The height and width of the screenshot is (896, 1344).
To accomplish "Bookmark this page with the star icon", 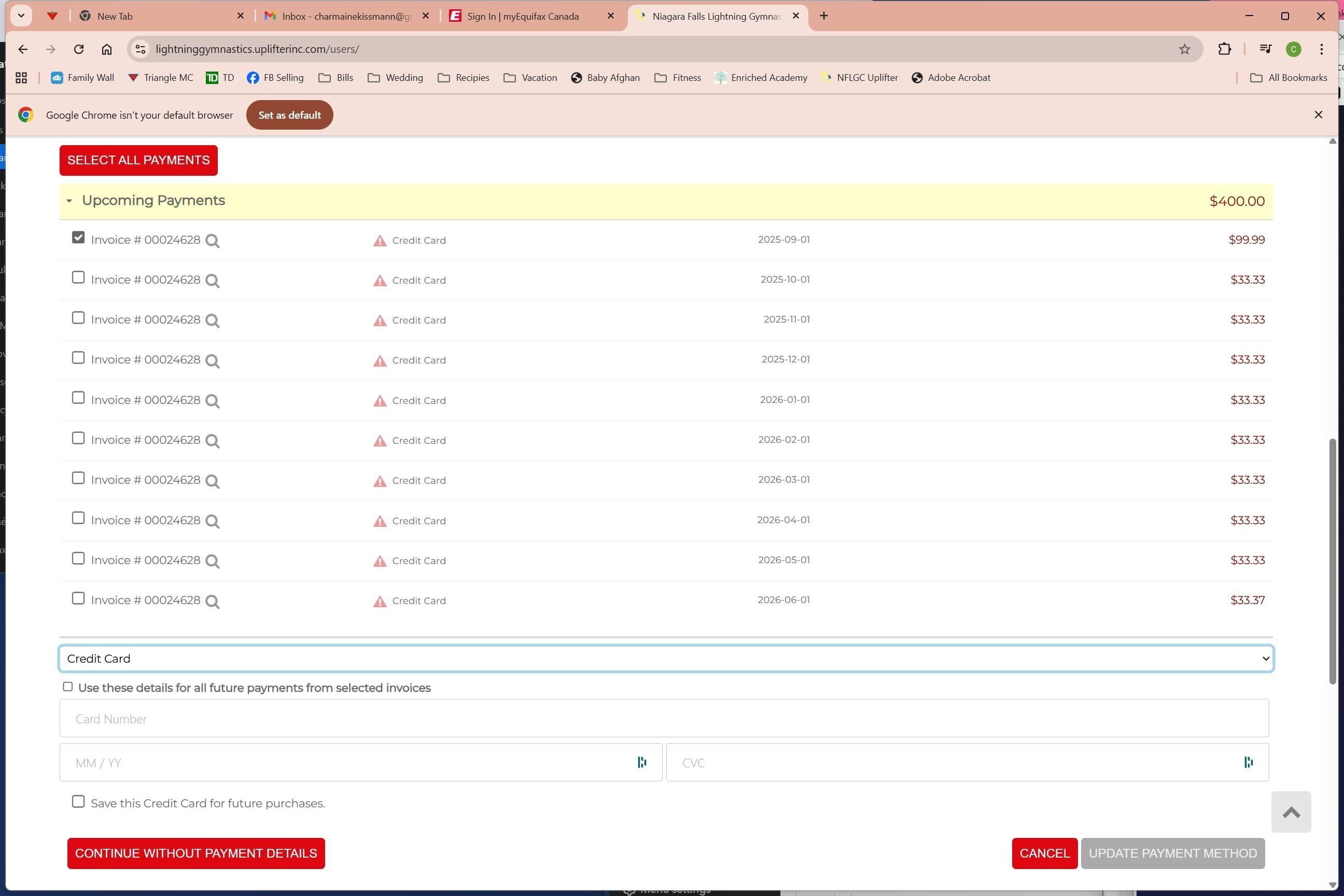I will (1184, 49).
